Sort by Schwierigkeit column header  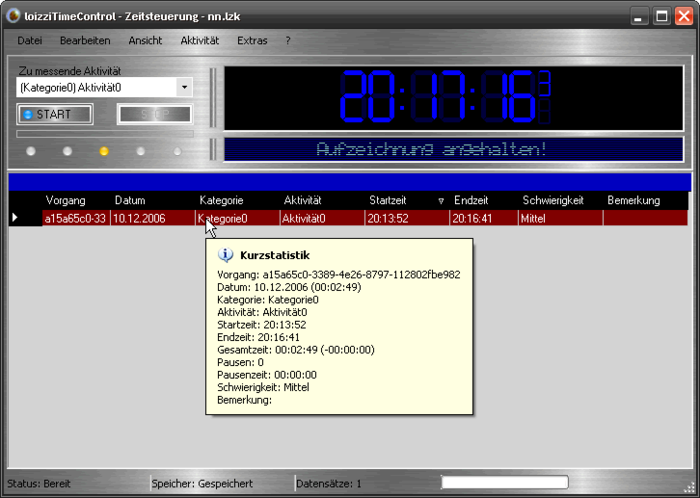553,200
